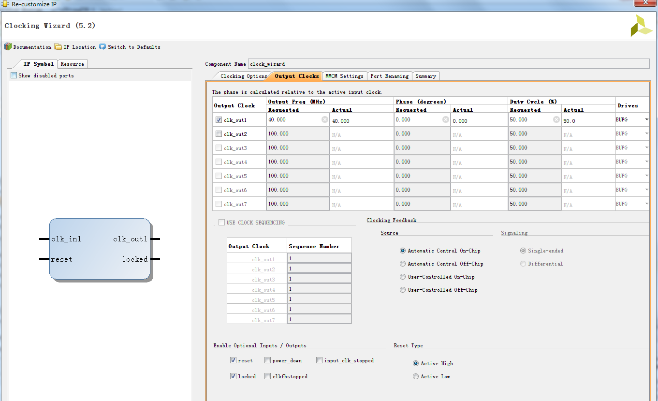Click the Xilinx logo in top-right corner
The width and height of the screenshot is (658, 401).
point(639,26)
